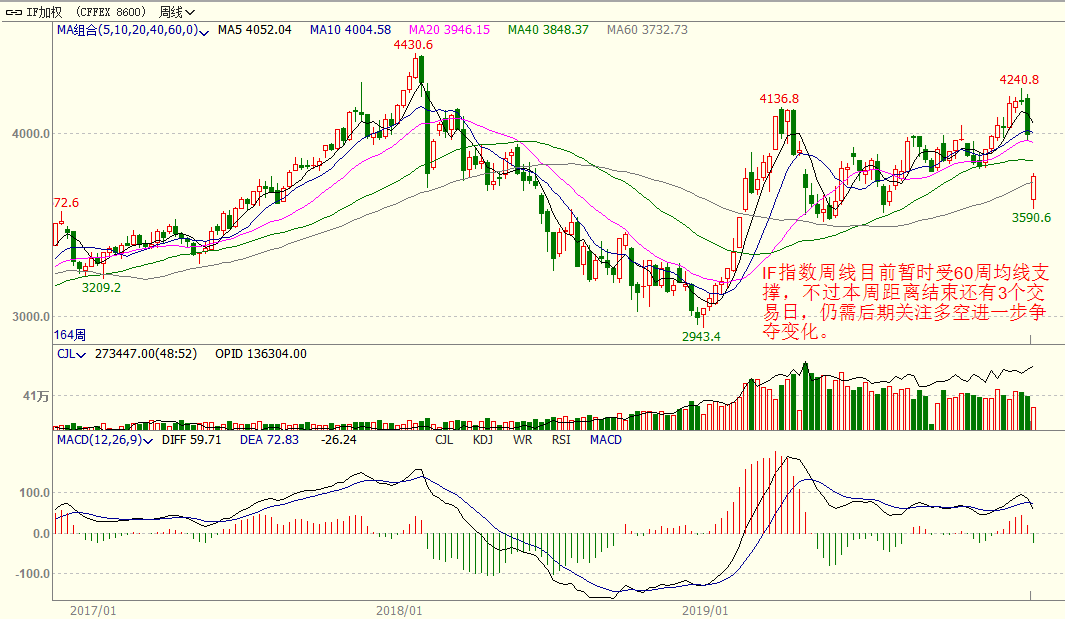Screen dimensions: 1065x619
Task: Click the 2943.4 low price marker
Action: point(701,336)
